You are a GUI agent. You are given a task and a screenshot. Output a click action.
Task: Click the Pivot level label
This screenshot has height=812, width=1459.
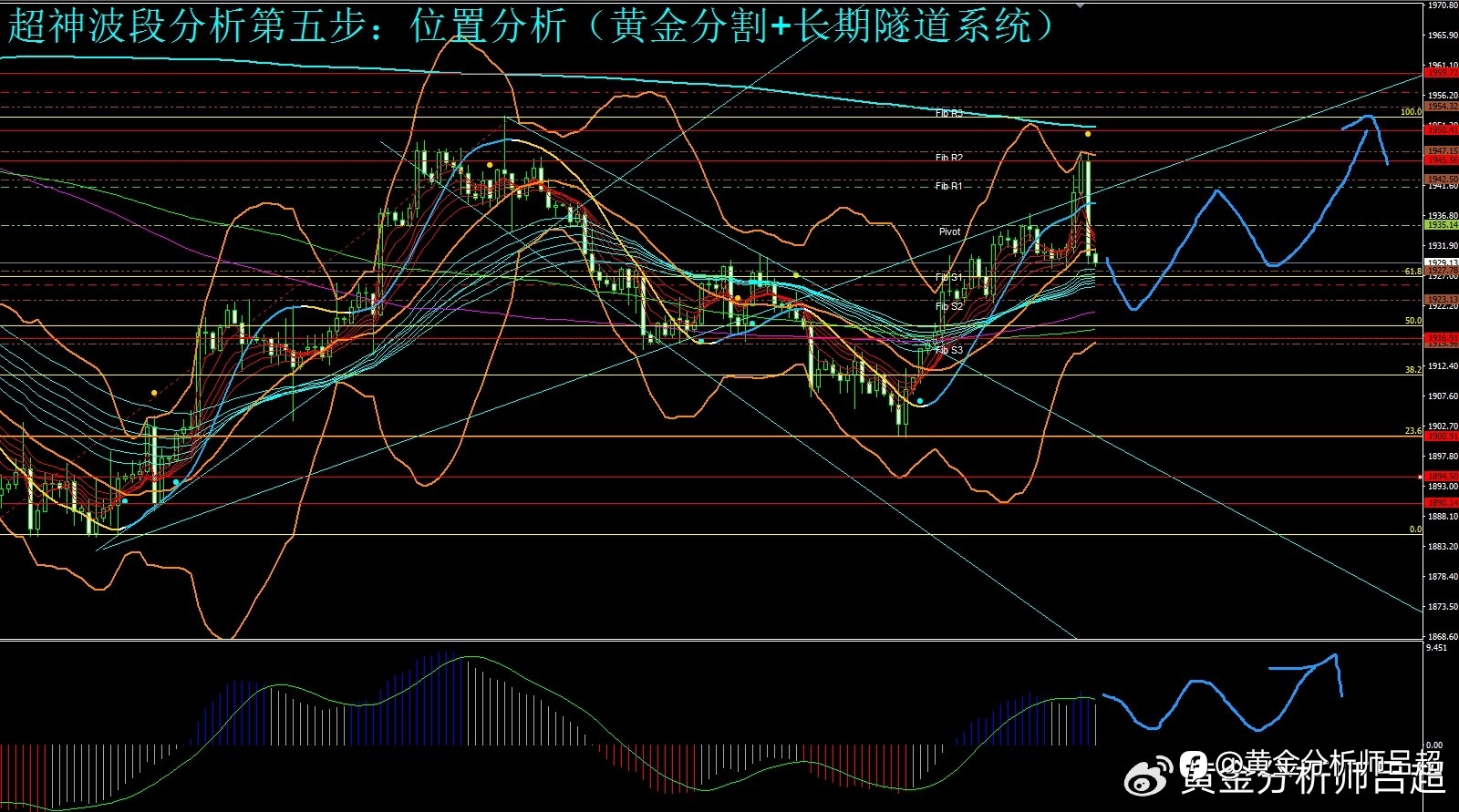[x=950, y=231]
